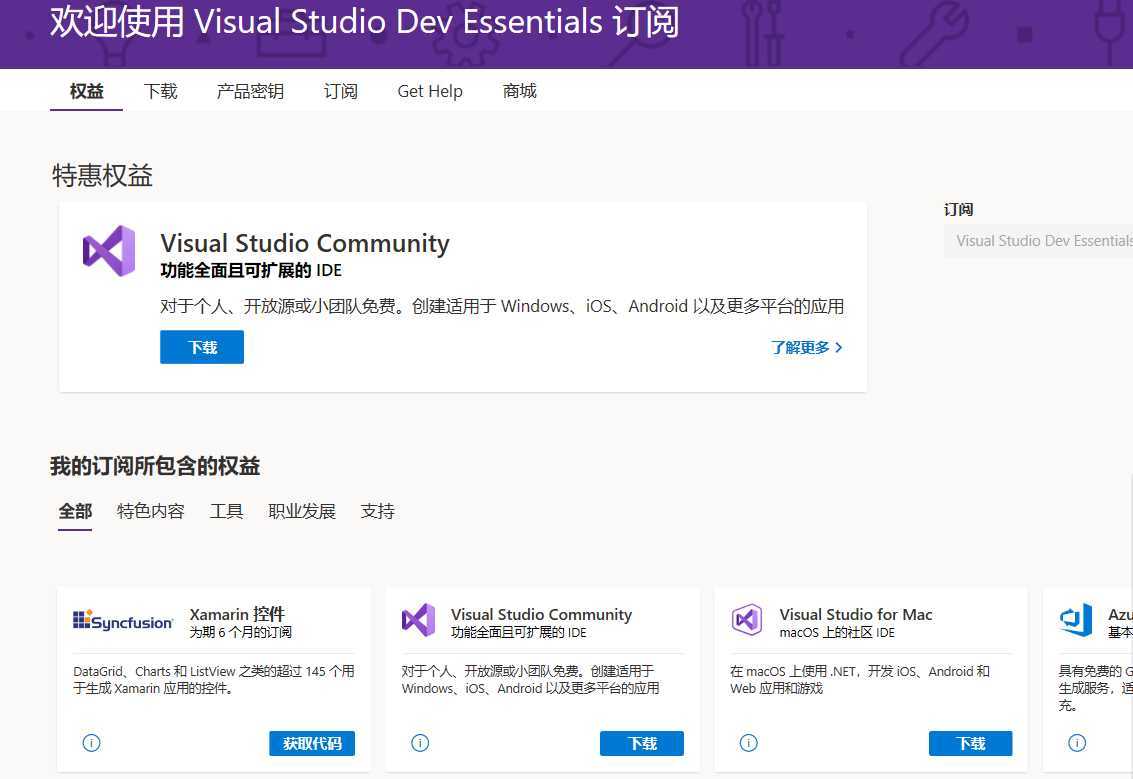This screenshot has width=1133, height=779.
Task: Filter benefits by 特色内容
Action: pos(151,511)
